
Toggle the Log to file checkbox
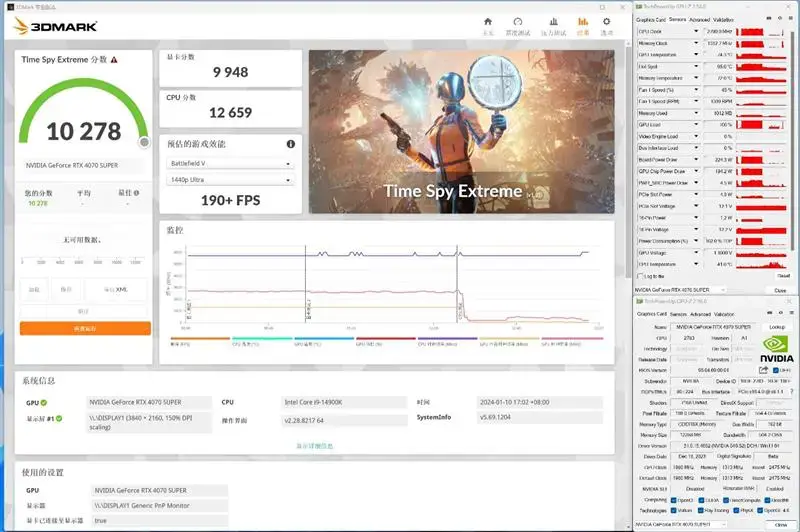pos(641,276)
